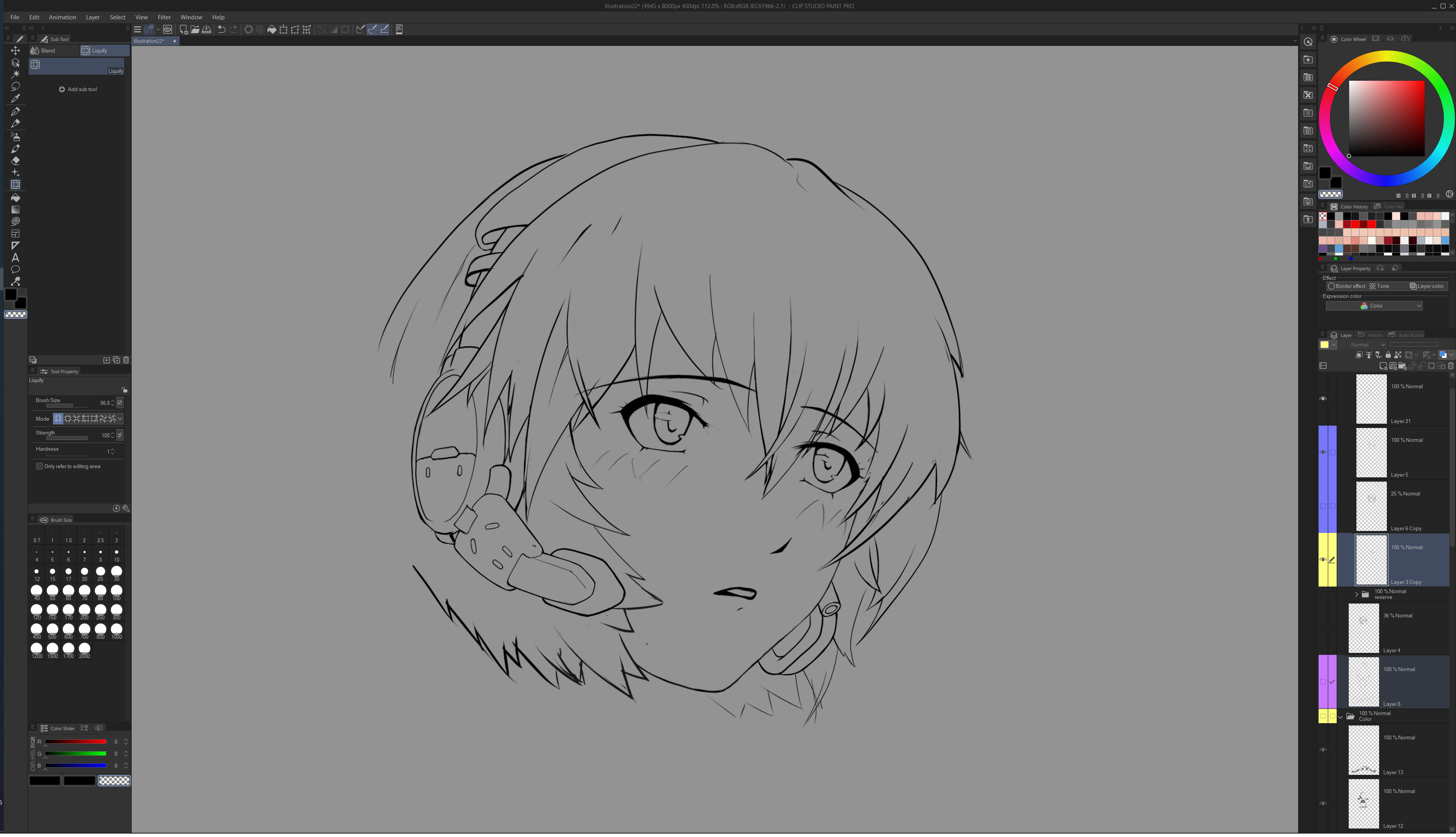This screenshot has height=837, width=1456.
Task: Show Layer 6 Copy via visibility box
Action: click(x=1322, y=506)
